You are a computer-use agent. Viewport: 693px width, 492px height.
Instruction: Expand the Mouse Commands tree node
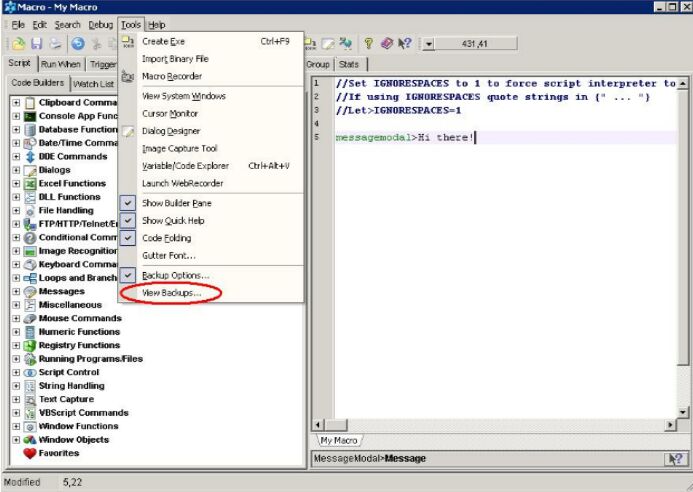point(16,318)
